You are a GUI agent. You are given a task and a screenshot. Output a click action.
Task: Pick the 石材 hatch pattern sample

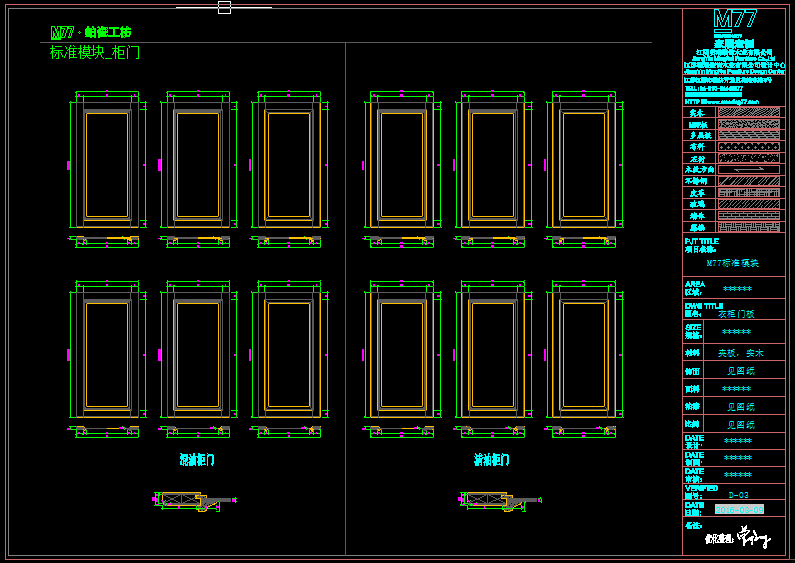[751, 158]
